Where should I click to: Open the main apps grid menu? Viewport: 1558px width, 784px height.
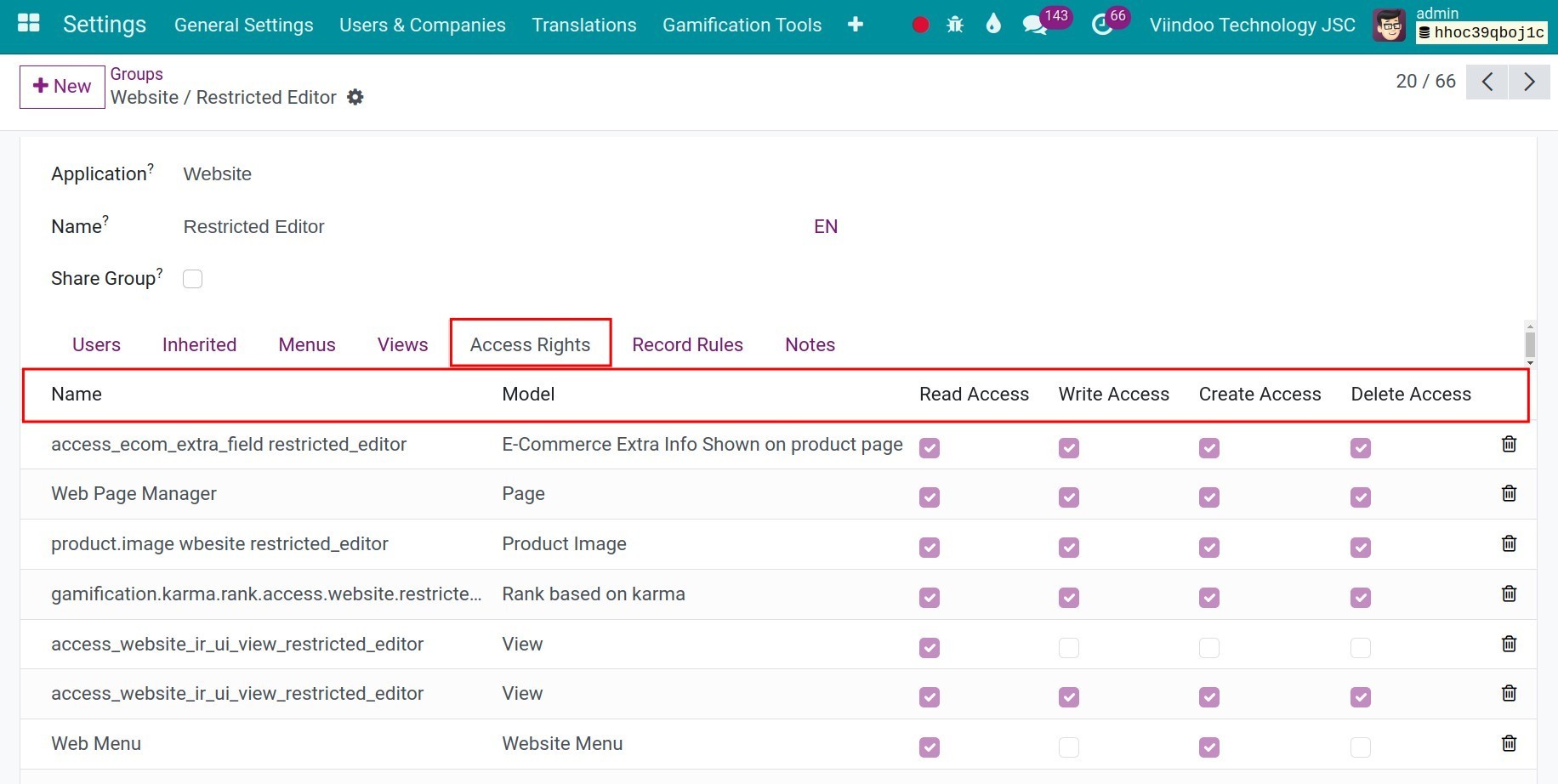tap(29, 24)
